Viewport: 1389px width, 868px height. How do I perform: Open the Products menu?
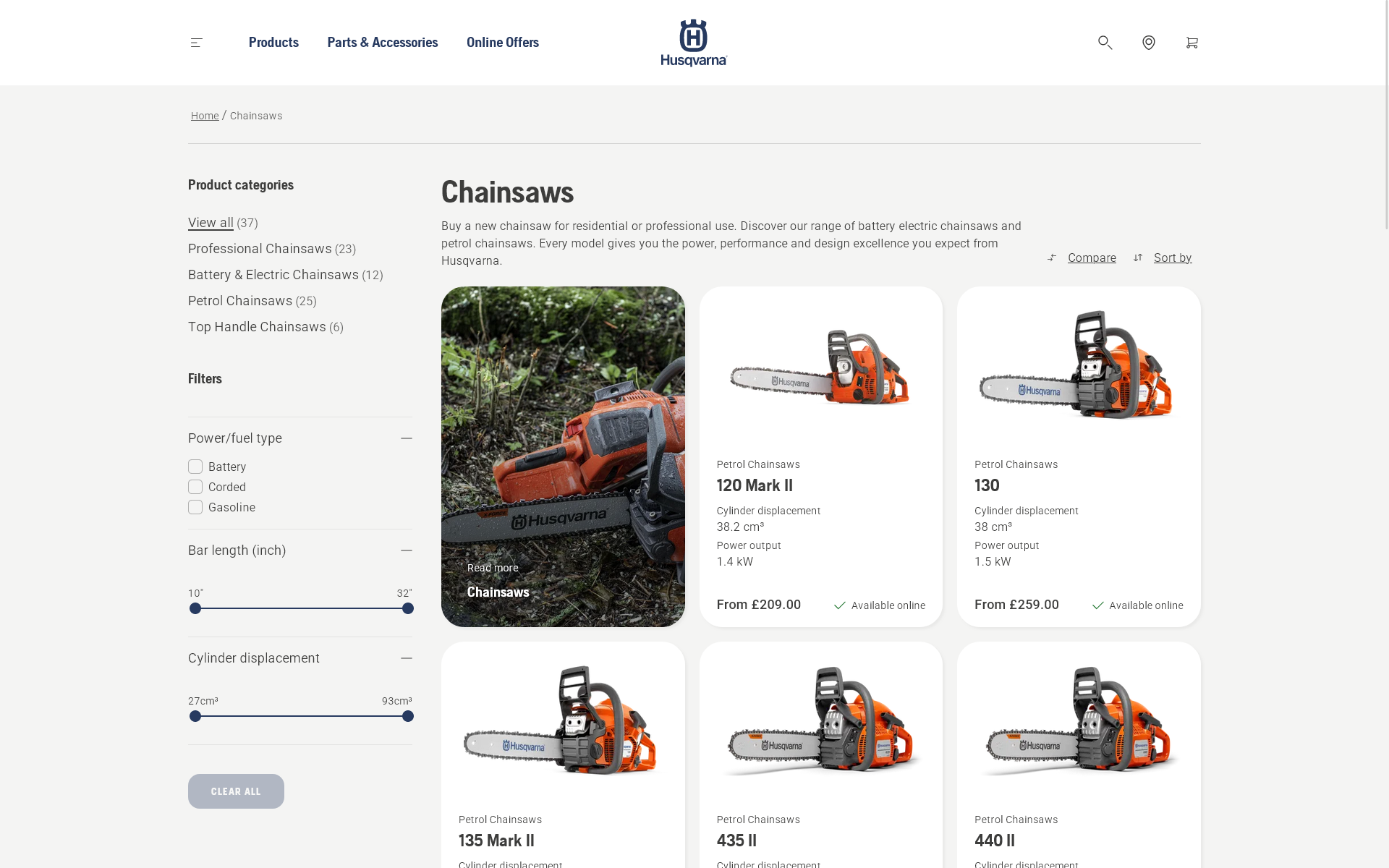273,43
